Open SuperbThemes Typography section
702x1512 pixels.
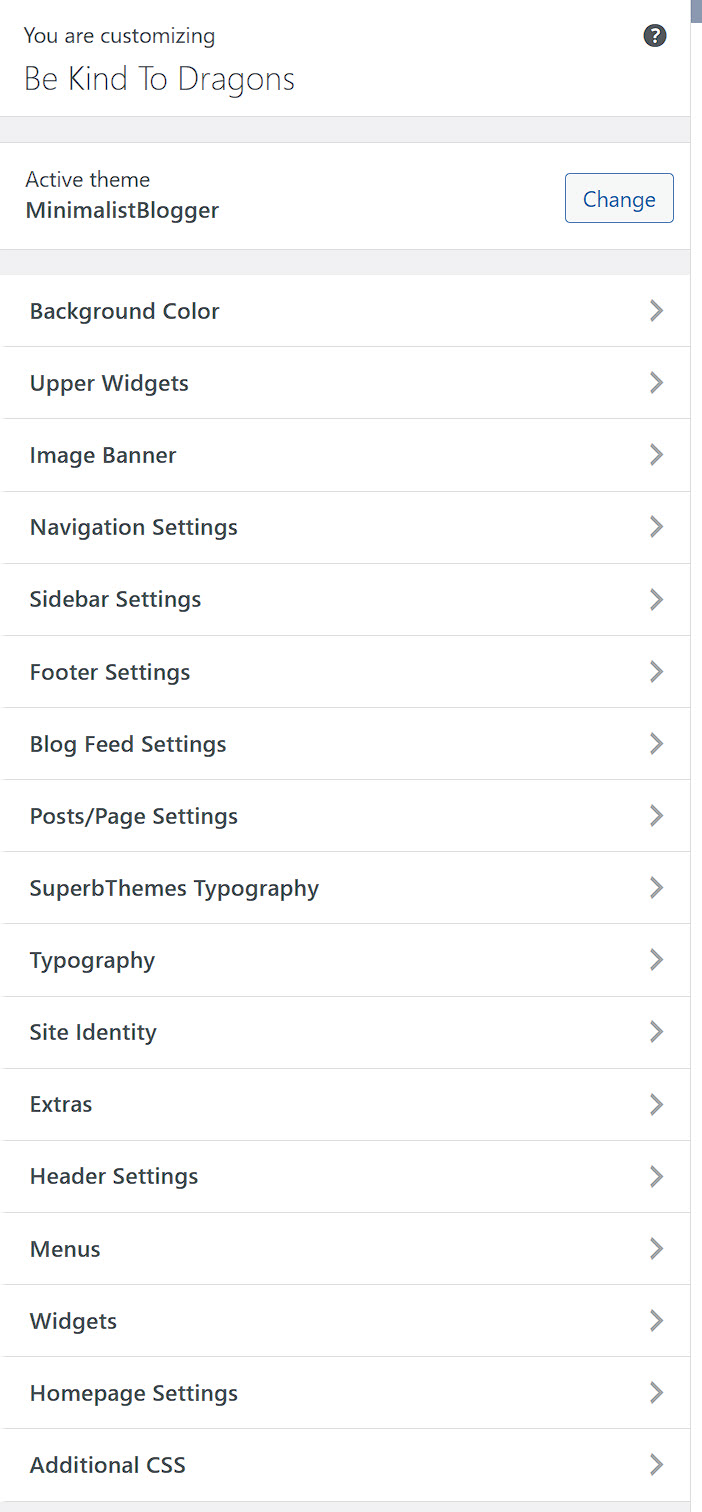coord(345,888)
